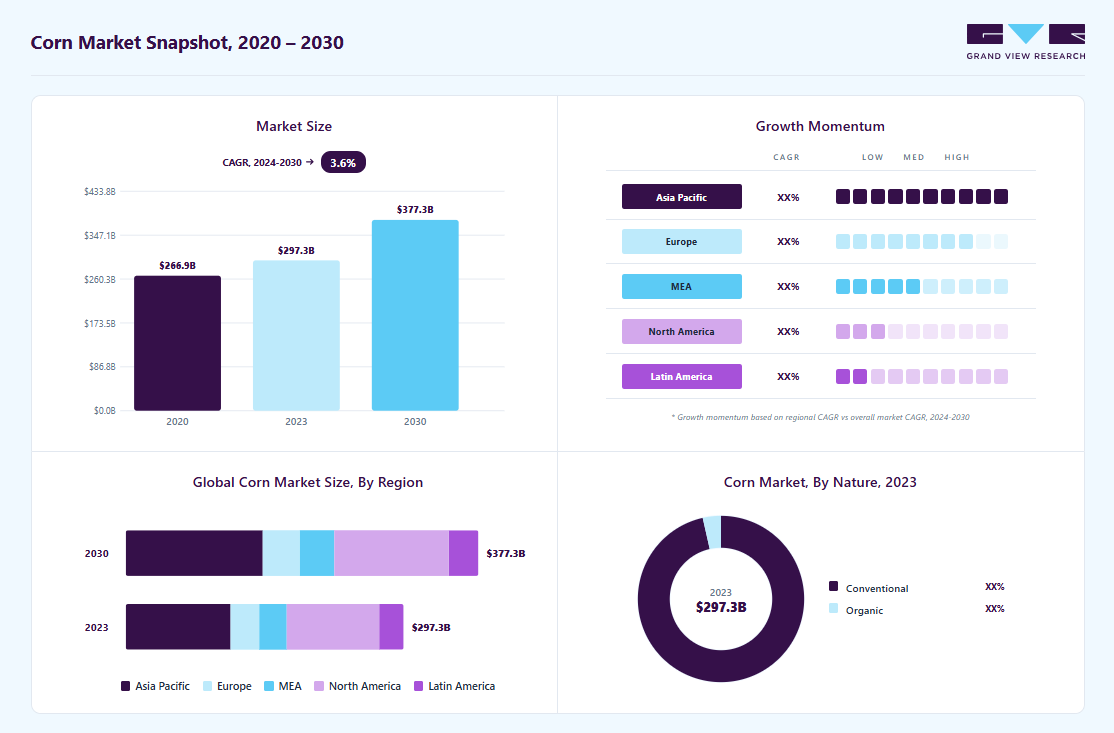This screenshot has height=733, width=1114.
Task: Click the Europe region label in Growth Momentum
Action: tap(681, 241)
